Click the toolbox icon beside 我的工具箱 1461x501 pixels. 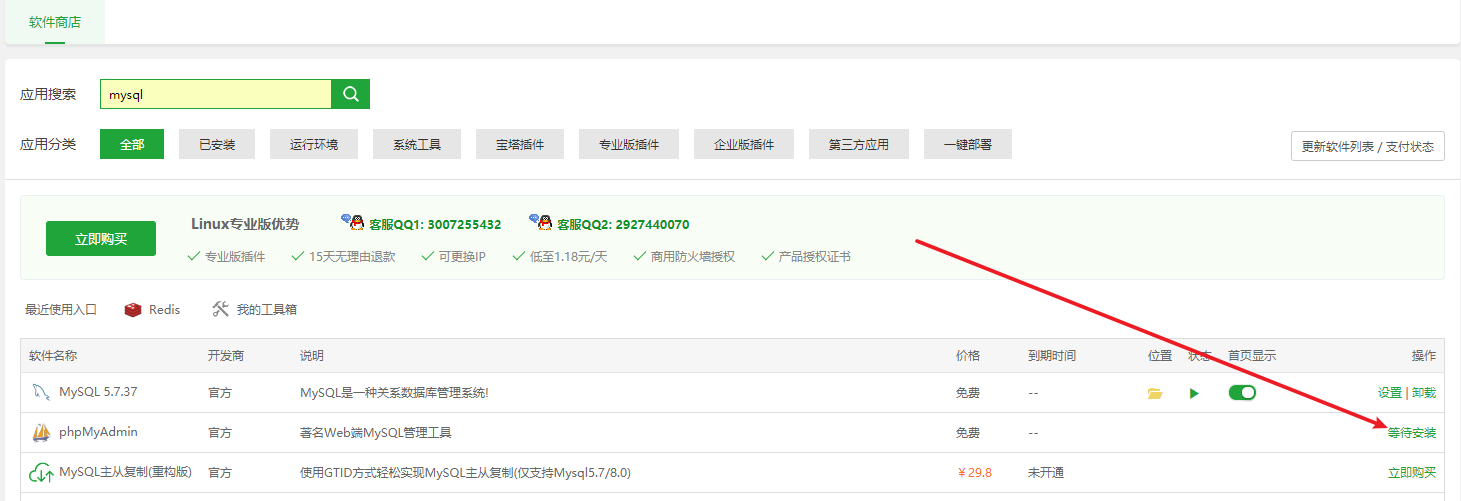tap(221, 310)
